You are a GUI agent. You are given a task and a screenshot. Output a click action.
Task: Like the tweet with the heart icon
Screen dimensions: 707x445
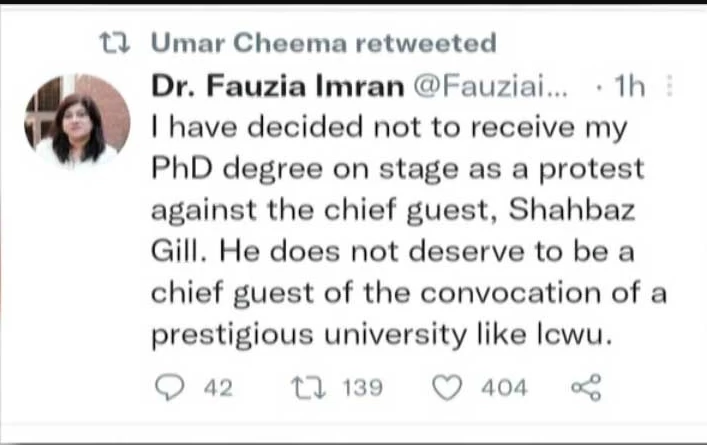(449, 387)
